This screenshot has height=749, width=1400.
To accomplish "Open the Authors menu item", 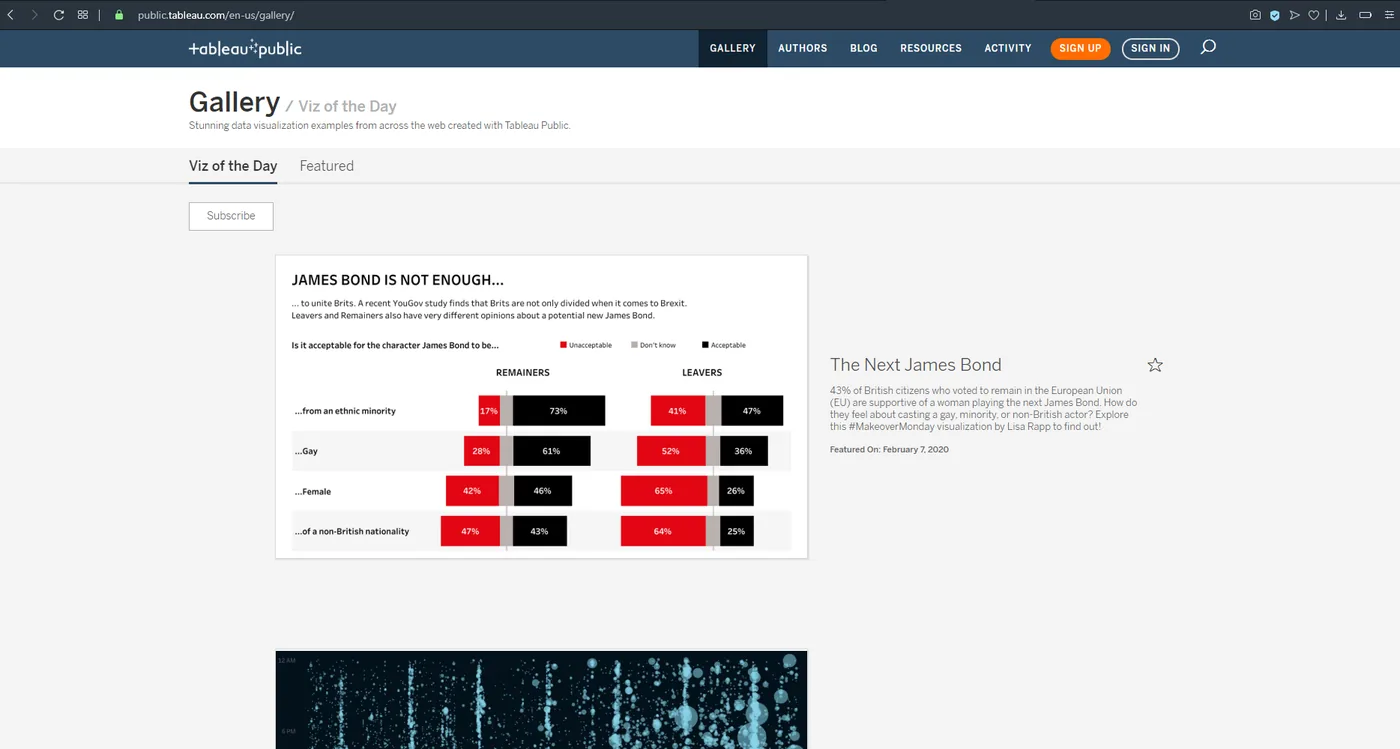I will click(x=803, y=48).
